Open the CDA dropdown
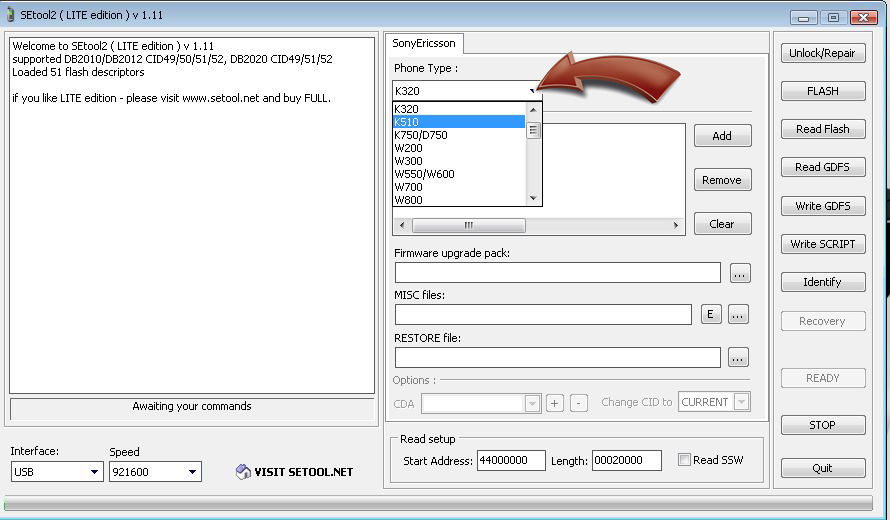 [x=532, y=404]
